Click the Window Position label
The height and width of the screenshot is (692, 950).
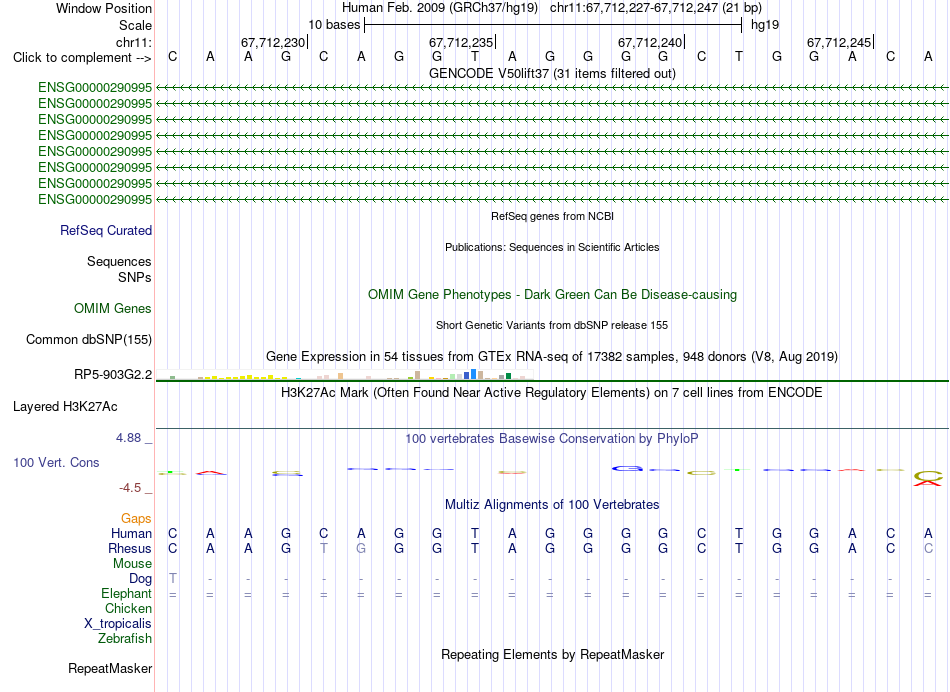[x=104, y=8]
